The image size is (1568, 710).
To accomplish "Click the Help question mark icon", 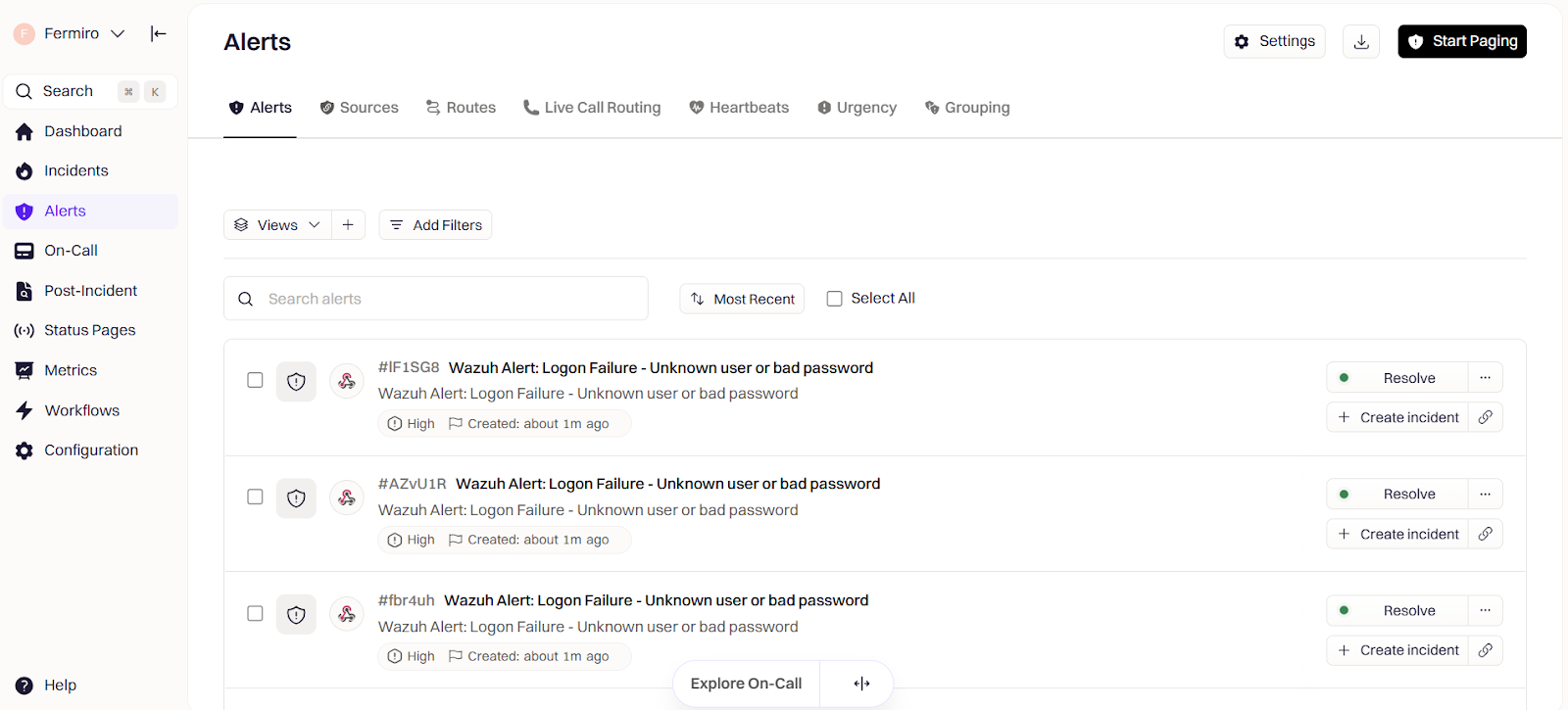I will (x=24, y=686).
